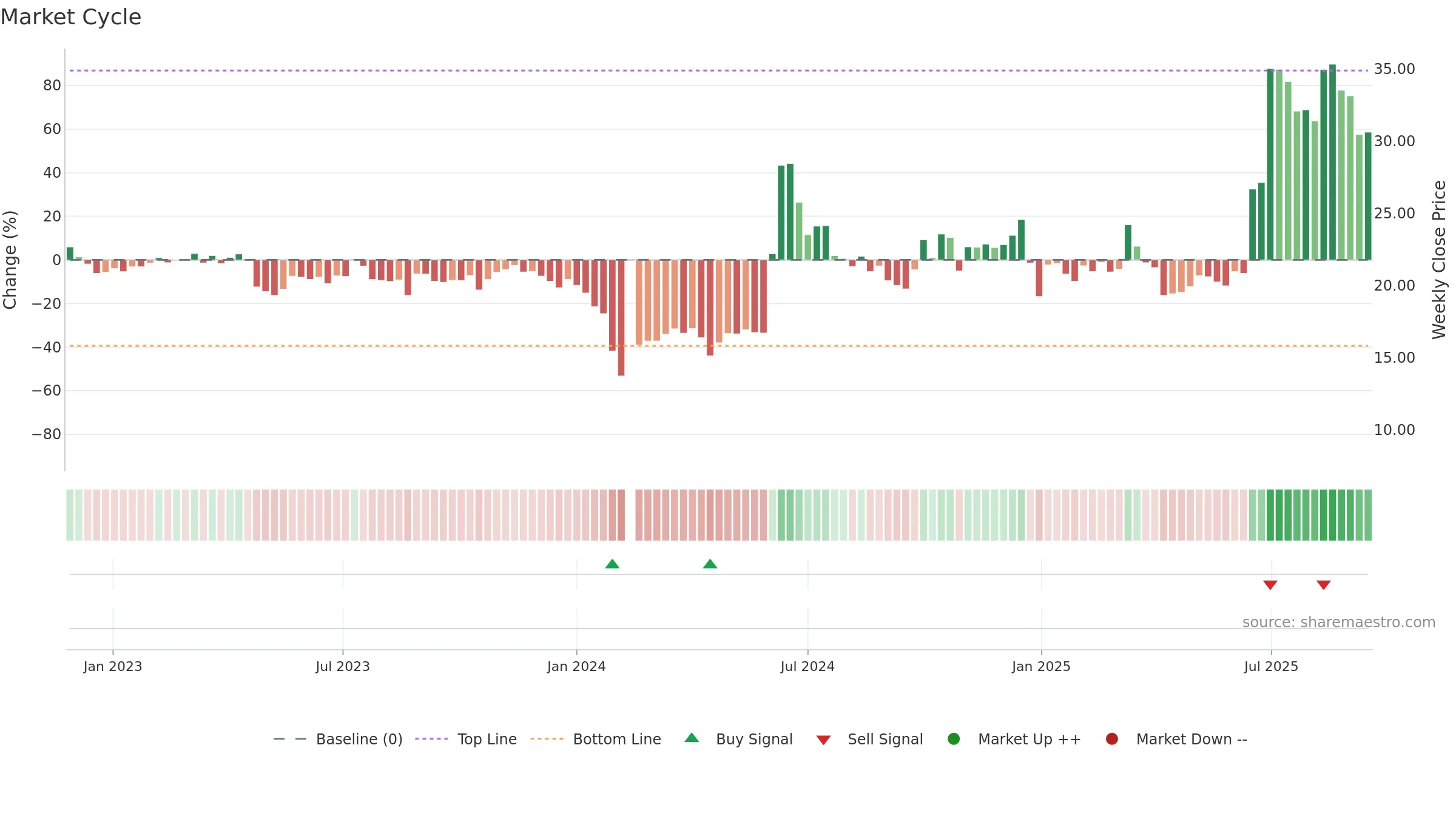Click the Baseline (0) legend entry
Image resolution: width=1456 pixels, height=819 pixels.
[x=338, y=739]
